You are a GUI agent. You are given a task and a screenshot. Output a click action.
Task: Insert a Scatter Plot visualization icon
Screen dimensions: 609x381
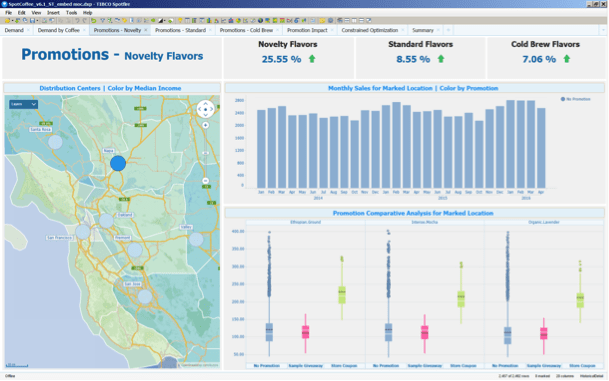245,21
